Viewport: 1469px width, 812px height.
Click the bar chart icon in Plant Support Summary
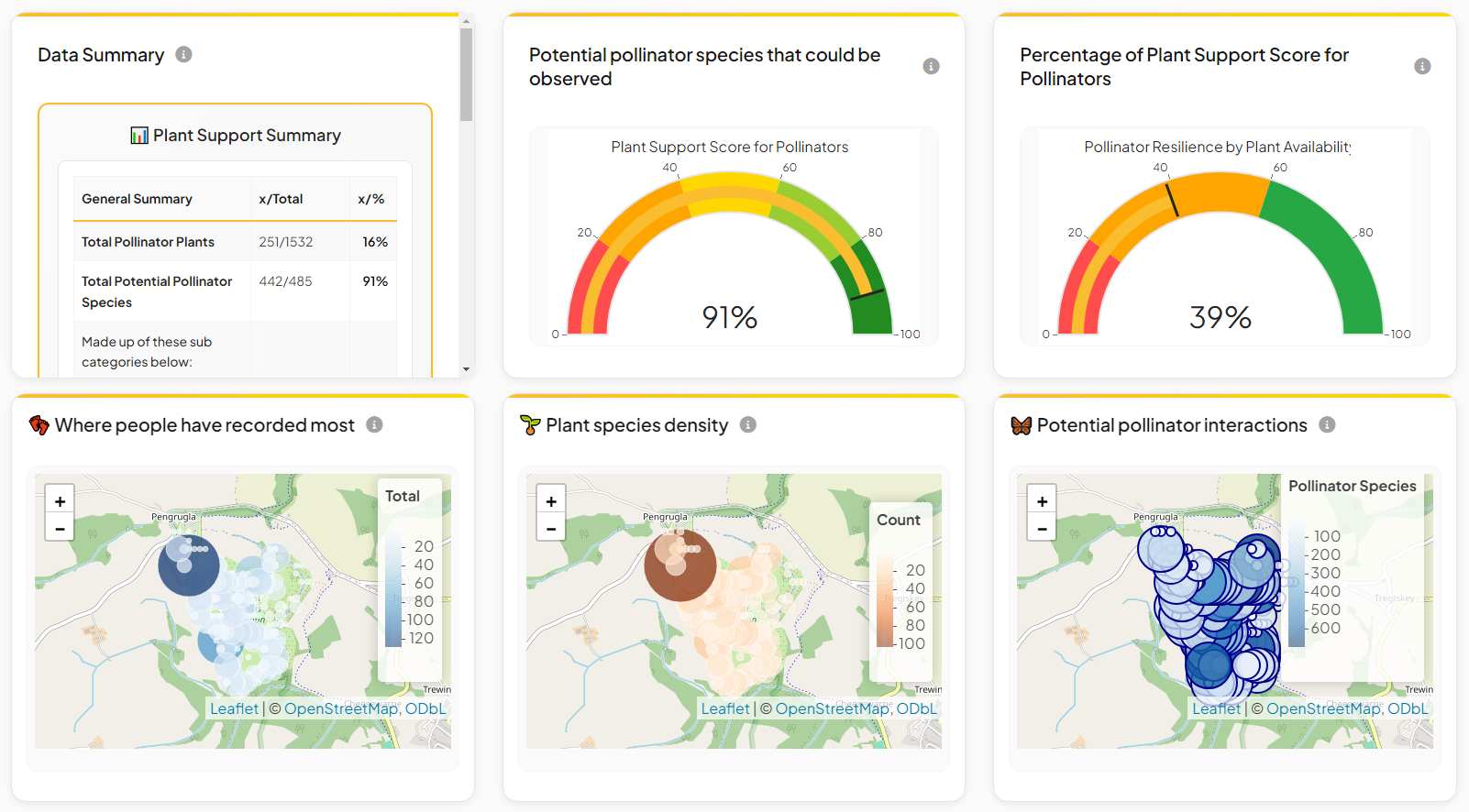pos(139,136)
